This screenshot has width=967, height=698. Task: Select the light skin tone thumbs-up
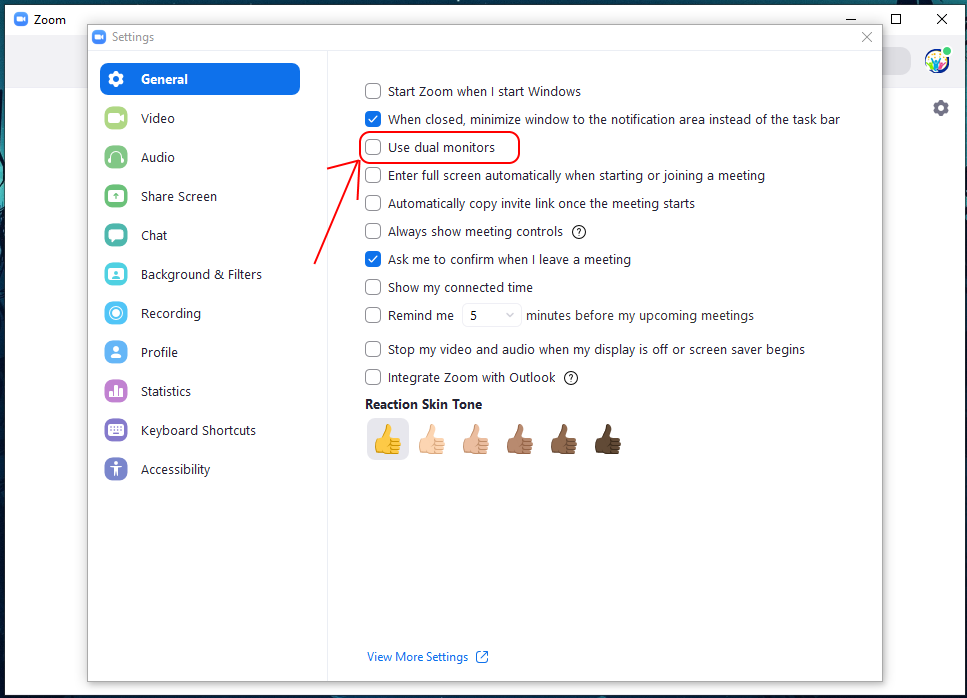coord(432,439)
